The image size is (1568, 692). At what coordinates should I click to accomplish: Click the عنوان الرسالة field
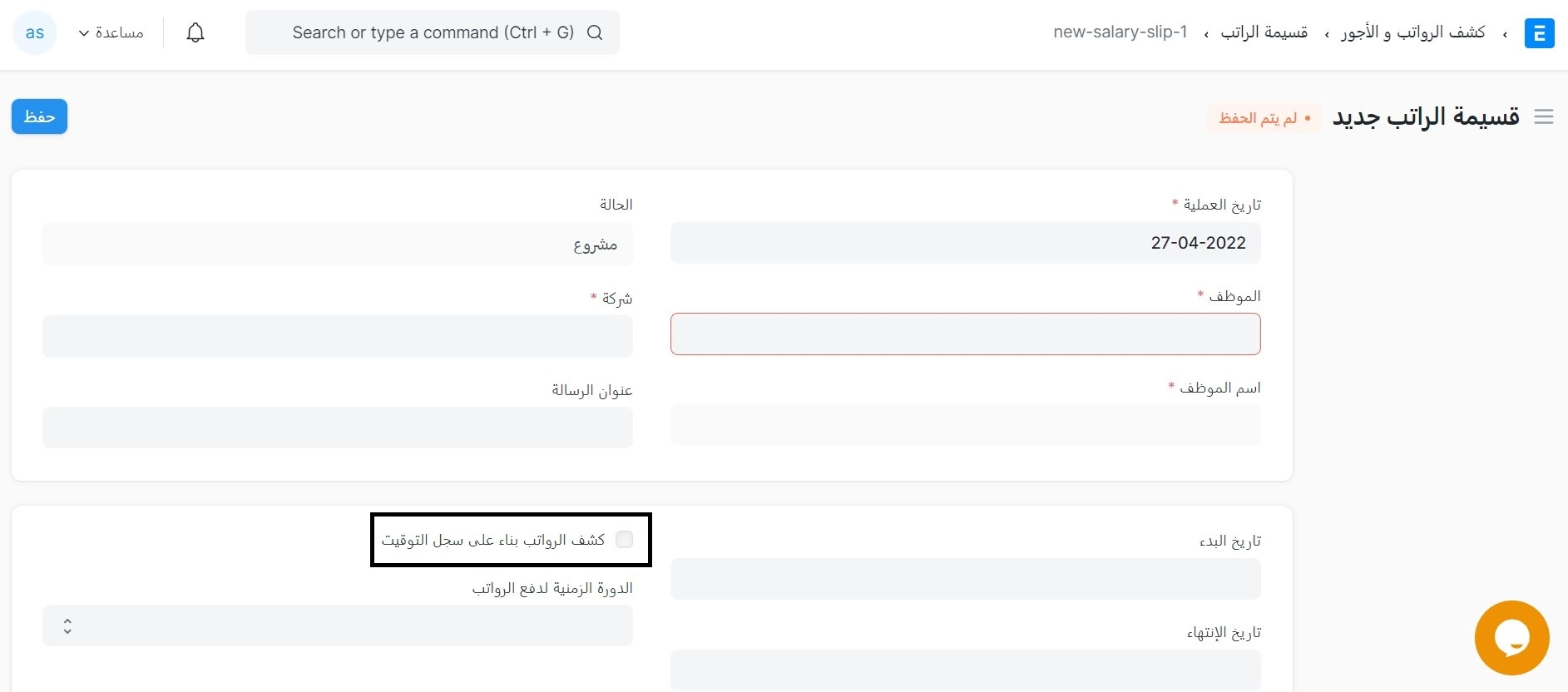click(338, 428)
